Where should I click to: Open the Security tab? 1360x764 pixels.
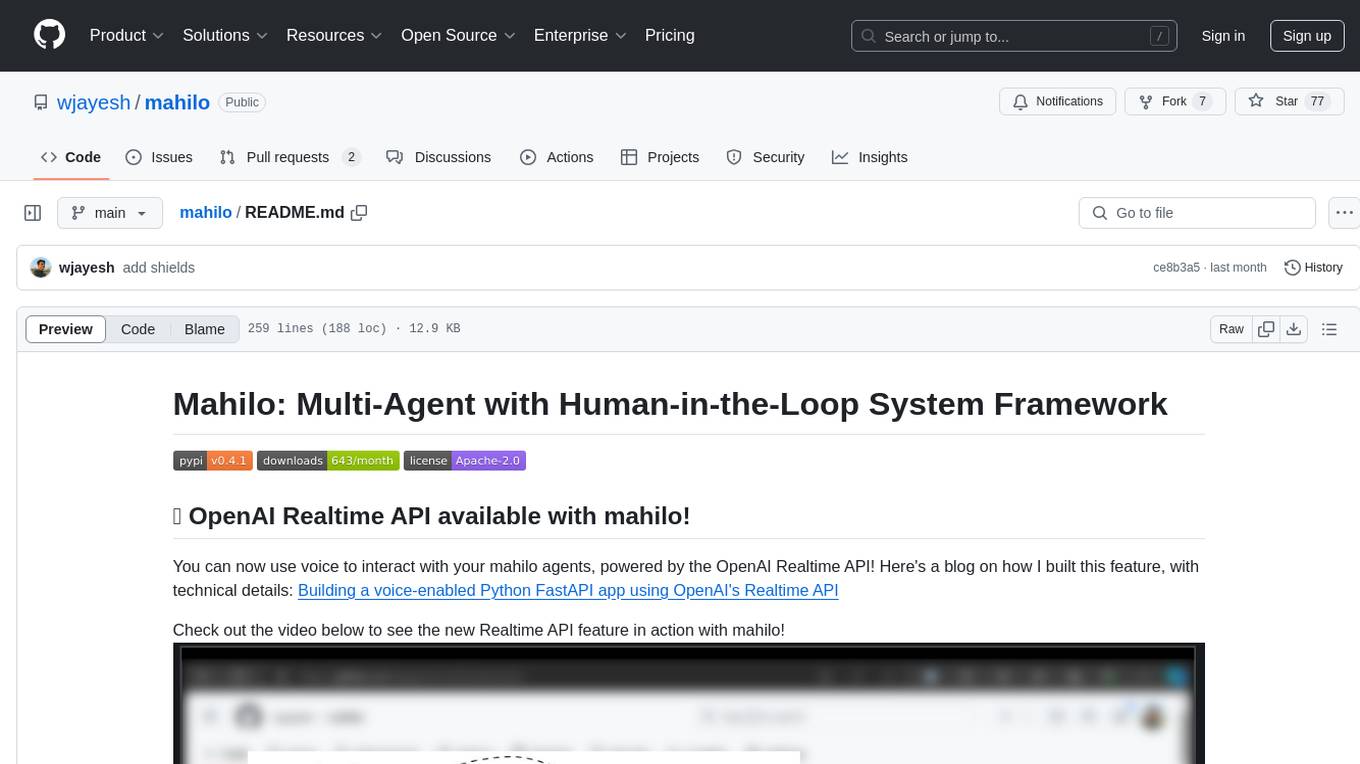click(x=765, y=157)
